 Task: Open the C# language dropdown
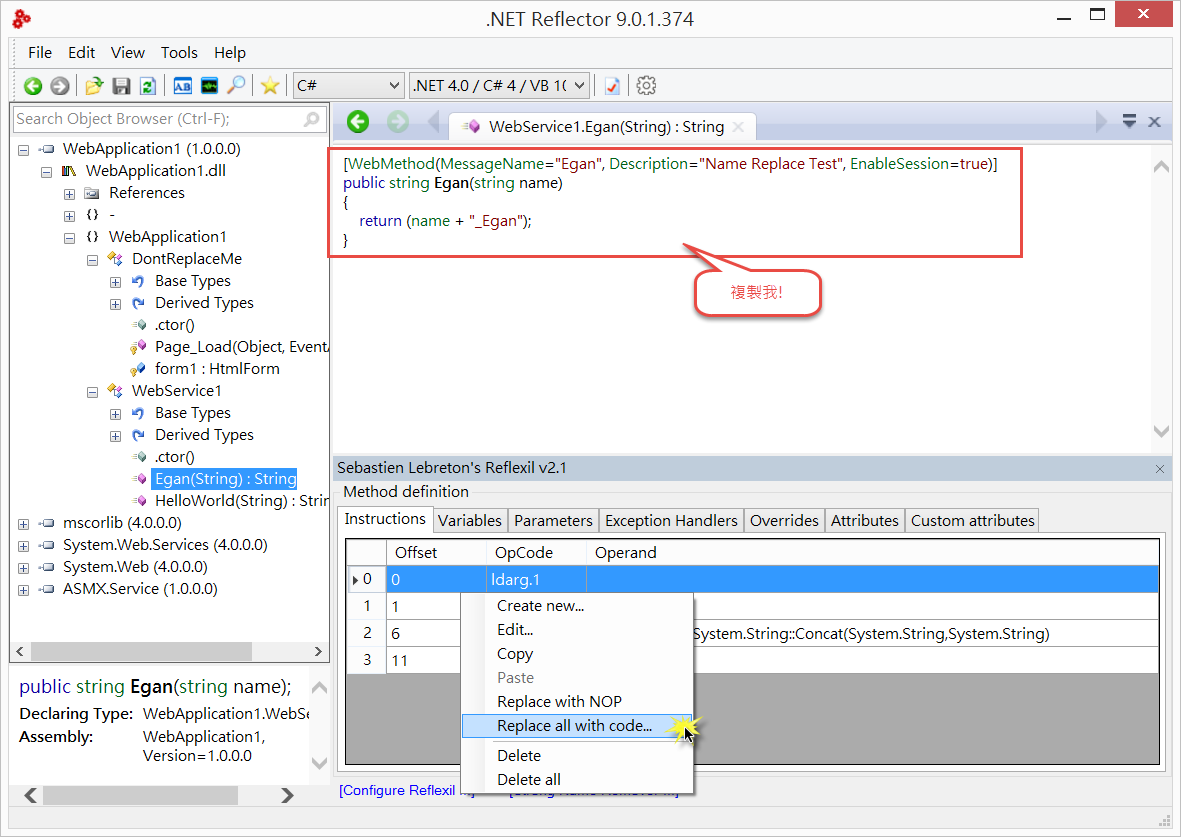tap(347, 85)
